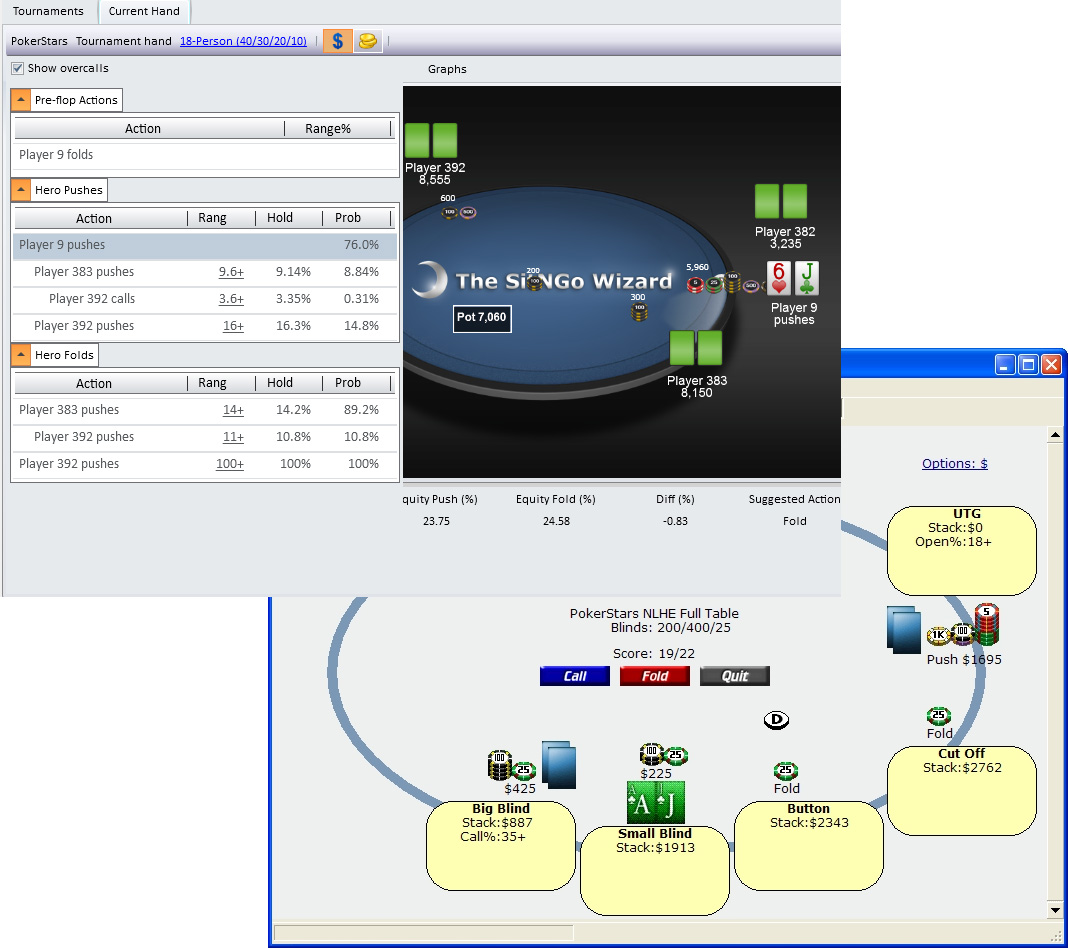1068x948 pixels.
Task: Maximize the poker quiz window
Action: [1028, 365]
